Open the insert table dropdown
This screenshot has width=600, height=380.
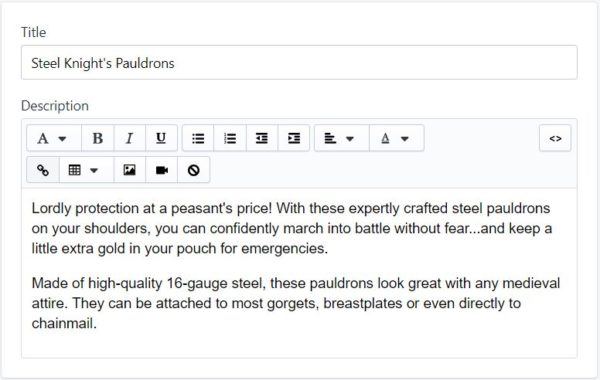click(x=86, y=170)
